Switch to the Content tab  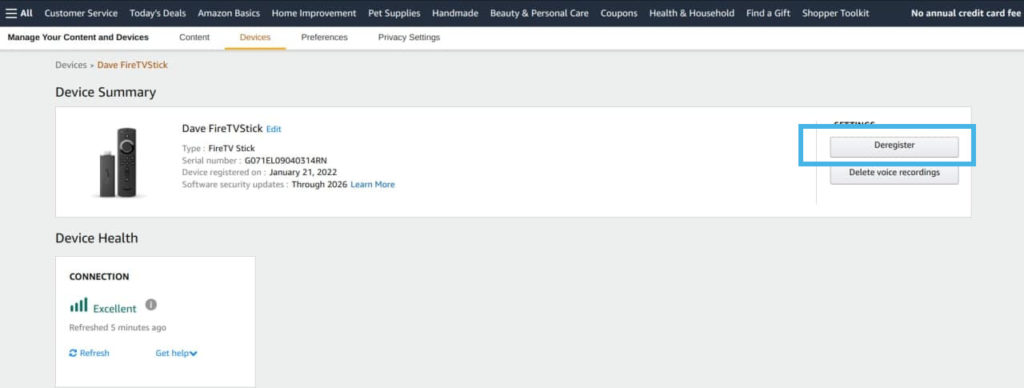click(x=194, y=37)
